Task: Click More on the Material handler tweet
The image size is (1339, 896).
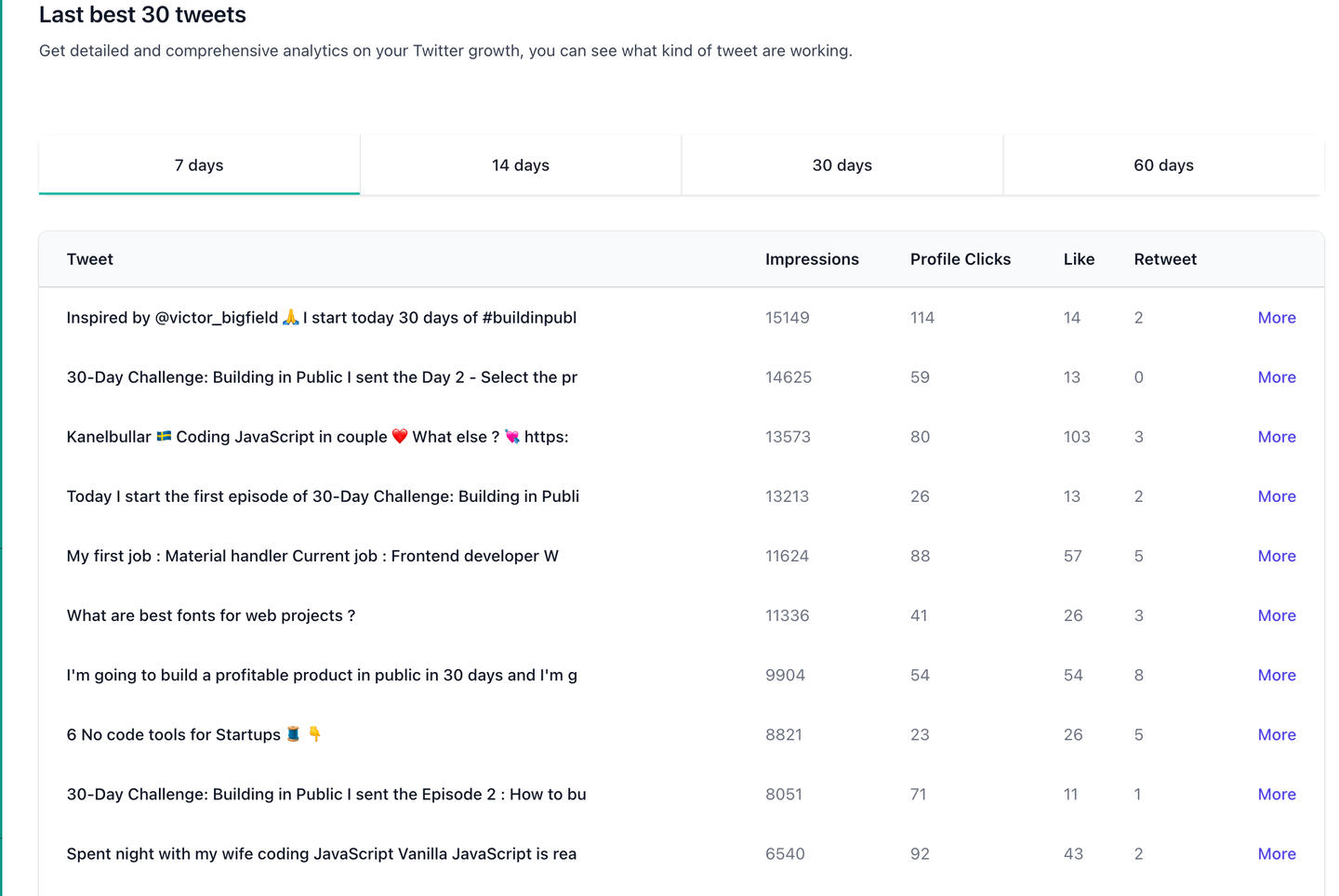Action: point(1277,556)
